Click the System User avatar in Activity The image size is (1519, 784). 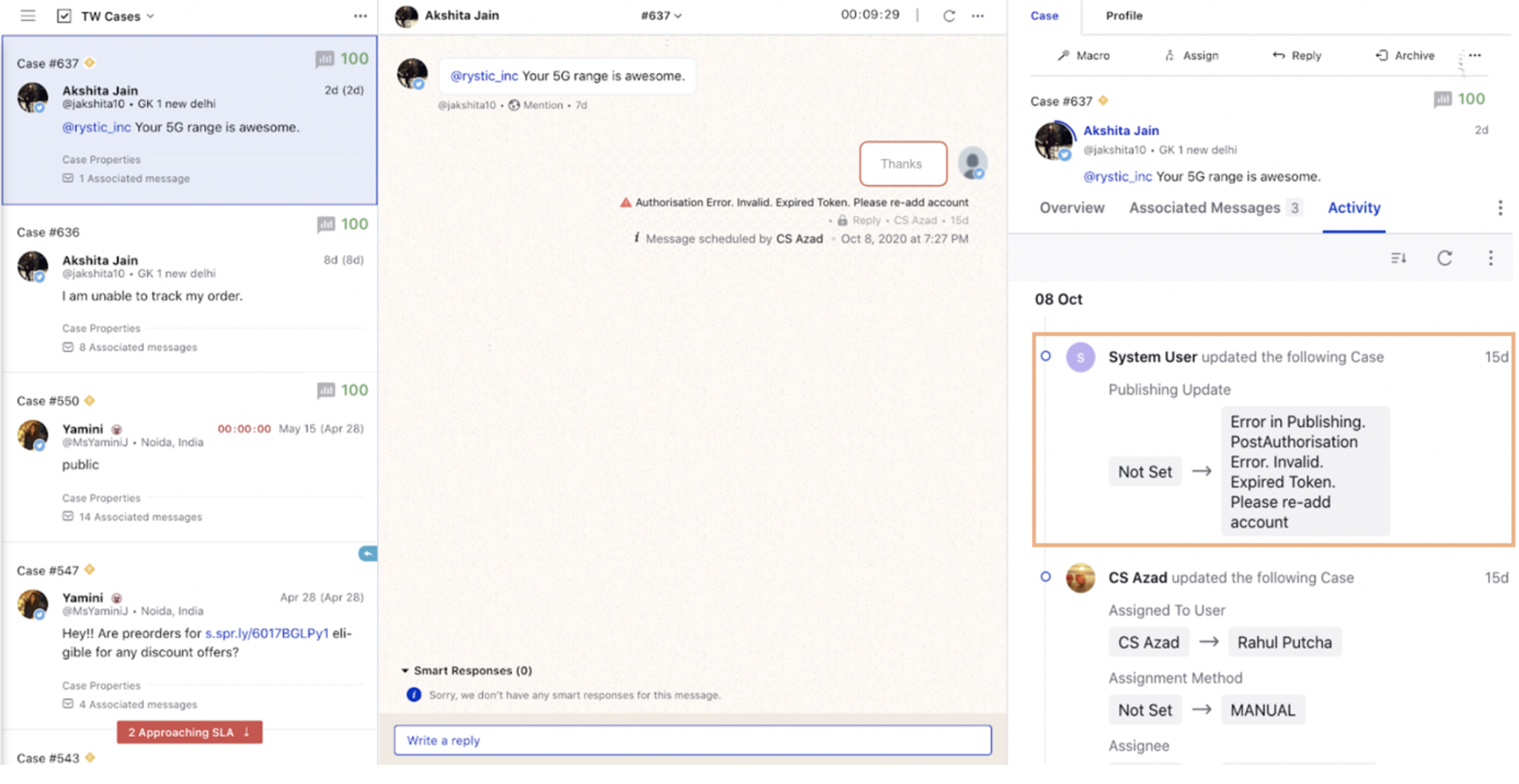pyautogui.click(x=1080, y=358)
